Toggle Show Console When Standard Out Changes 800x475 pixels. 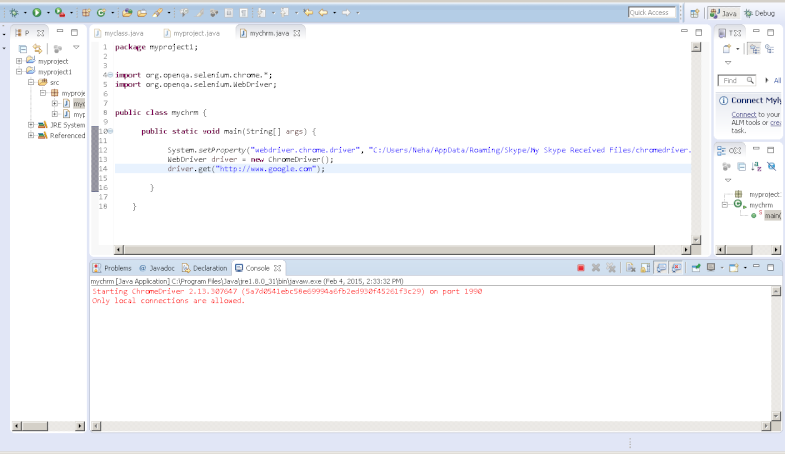(661, 268)
